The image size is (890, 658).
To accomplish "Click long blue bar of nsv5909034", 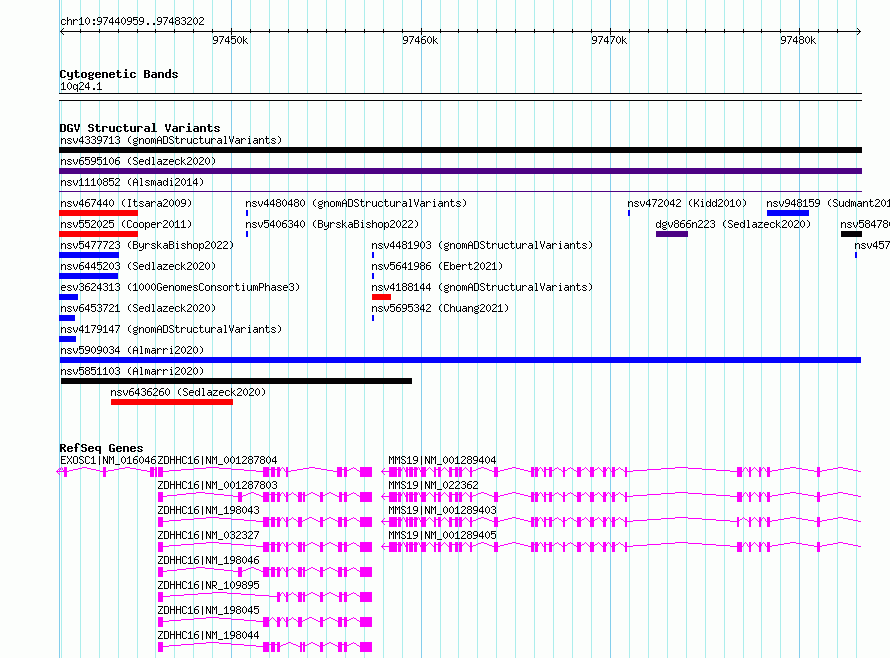I will coord(460,360).
